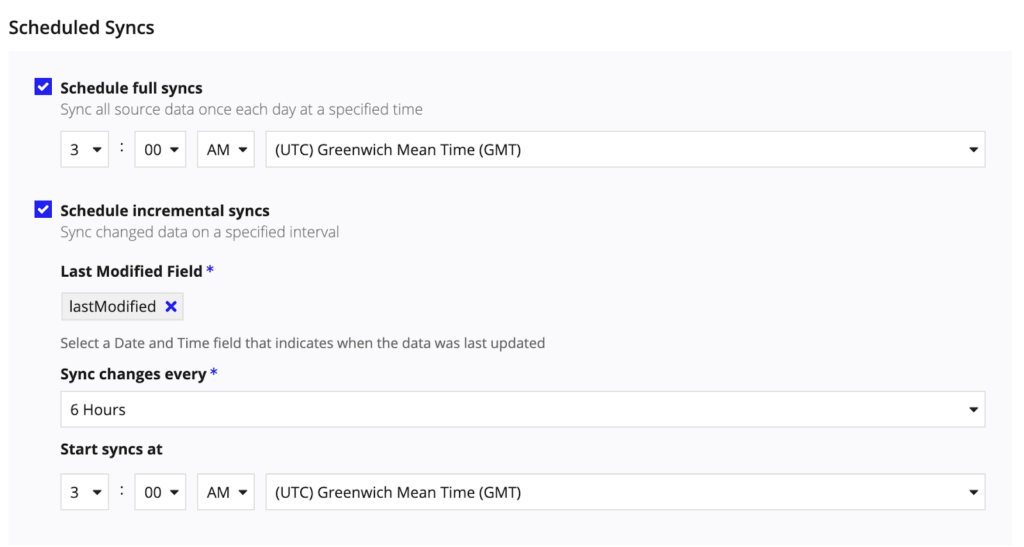Click the Start syncs at label
This screenshot has height=547, width=1024.
coord(111,450)
